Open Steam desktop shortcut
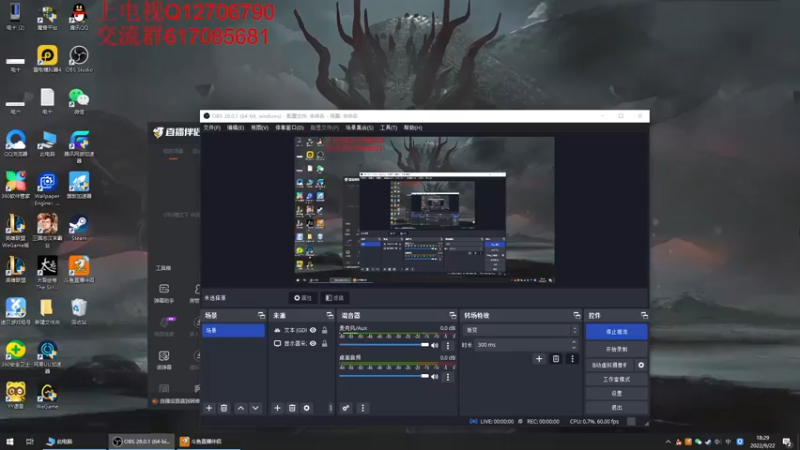This screenshot has height=450, width=800. pyautogui.click(x=79, y=228)
